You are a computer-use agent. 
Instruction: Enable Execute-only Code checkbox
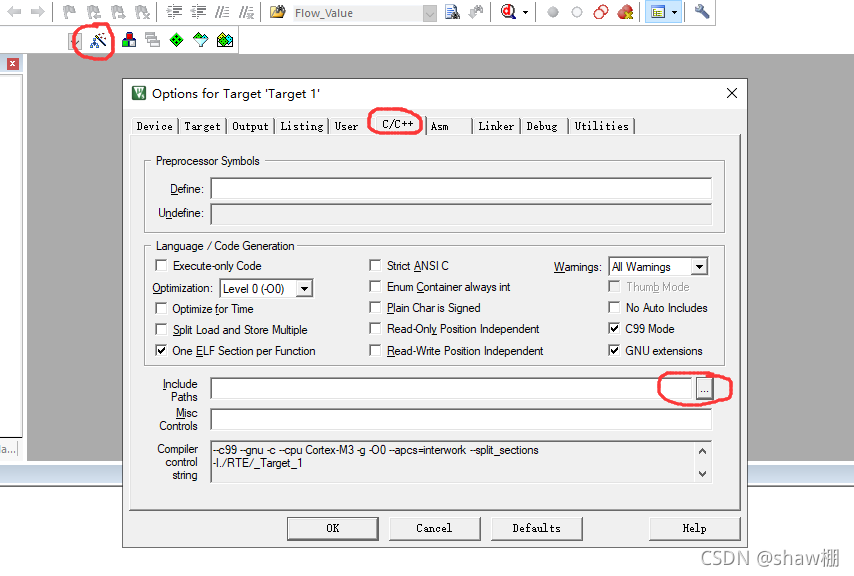[x=161, y=265]
